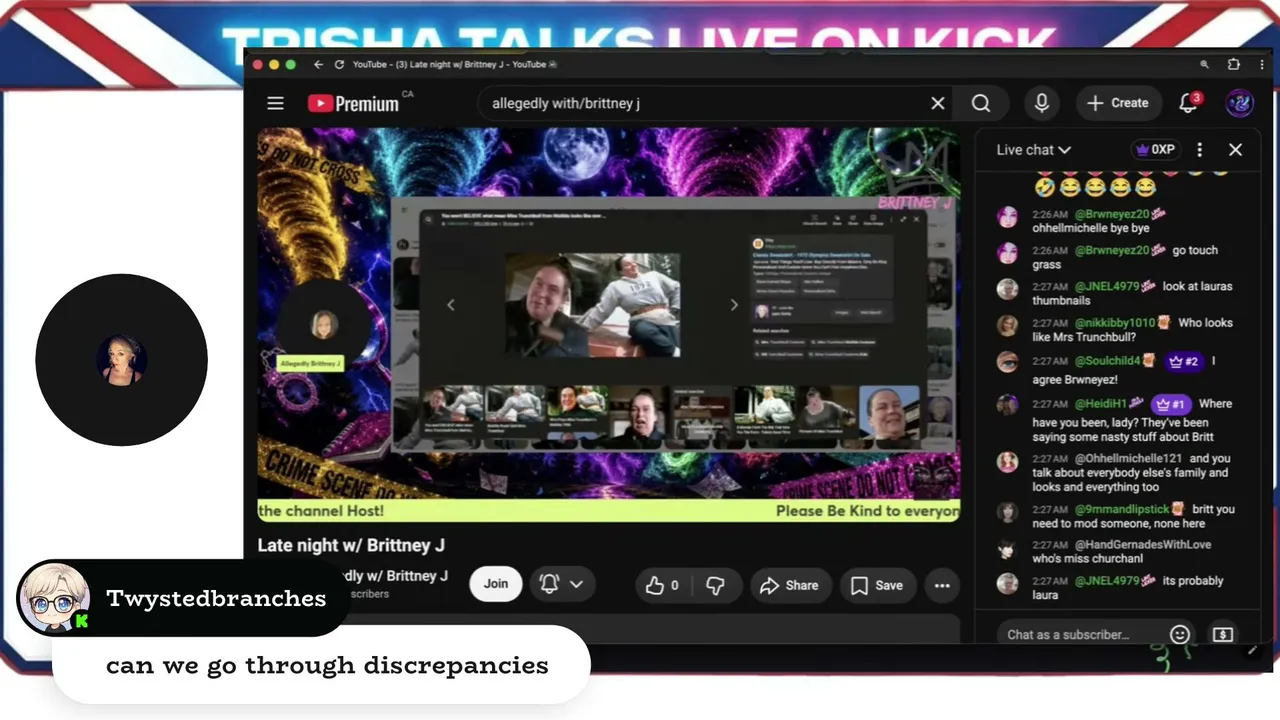1280x720 pixels.
Task: Select the browser tab titled Late night w/ Brittney J
Action: (453, 64)
